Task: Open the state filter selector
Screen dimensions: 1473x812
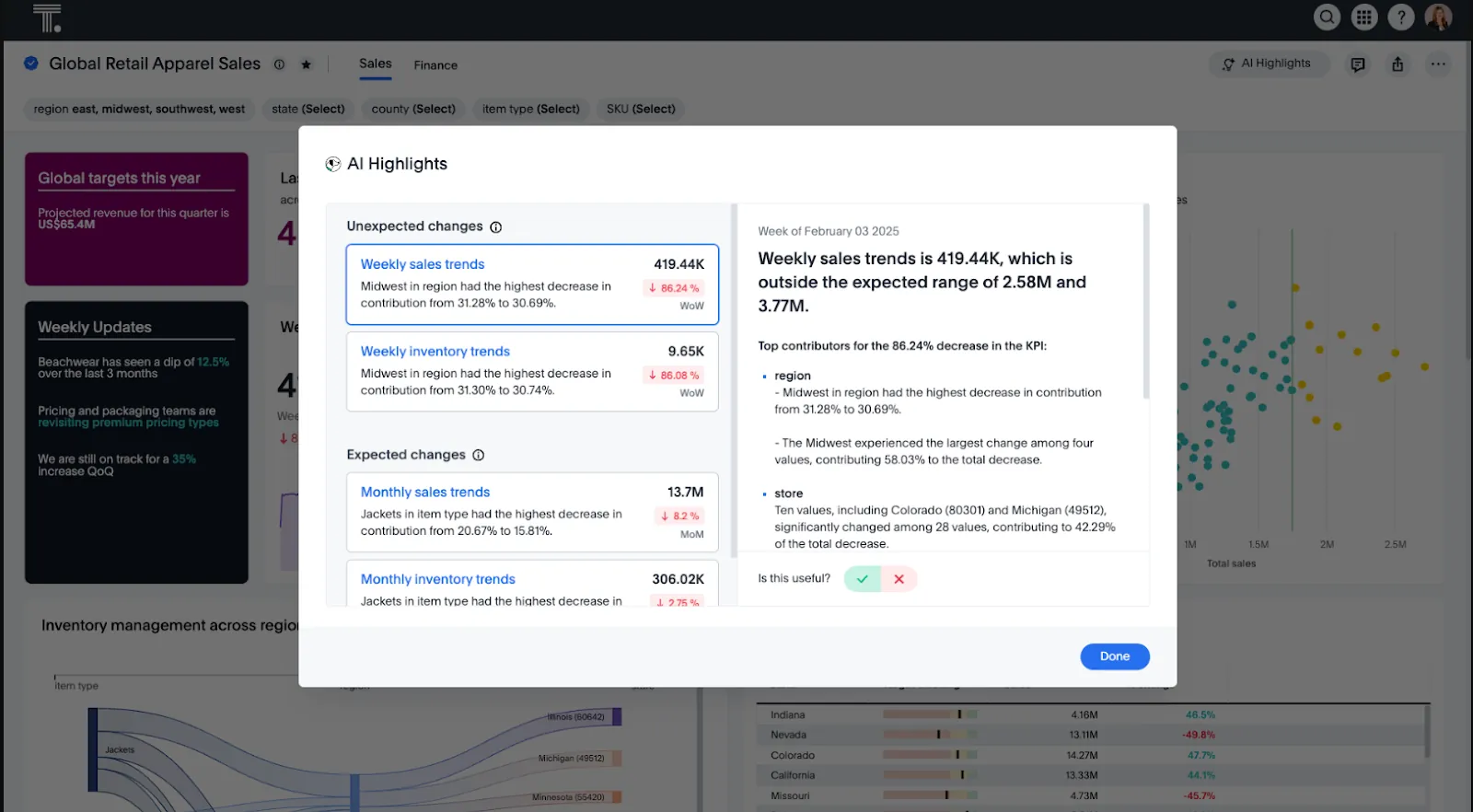Action: coord(308,109)
